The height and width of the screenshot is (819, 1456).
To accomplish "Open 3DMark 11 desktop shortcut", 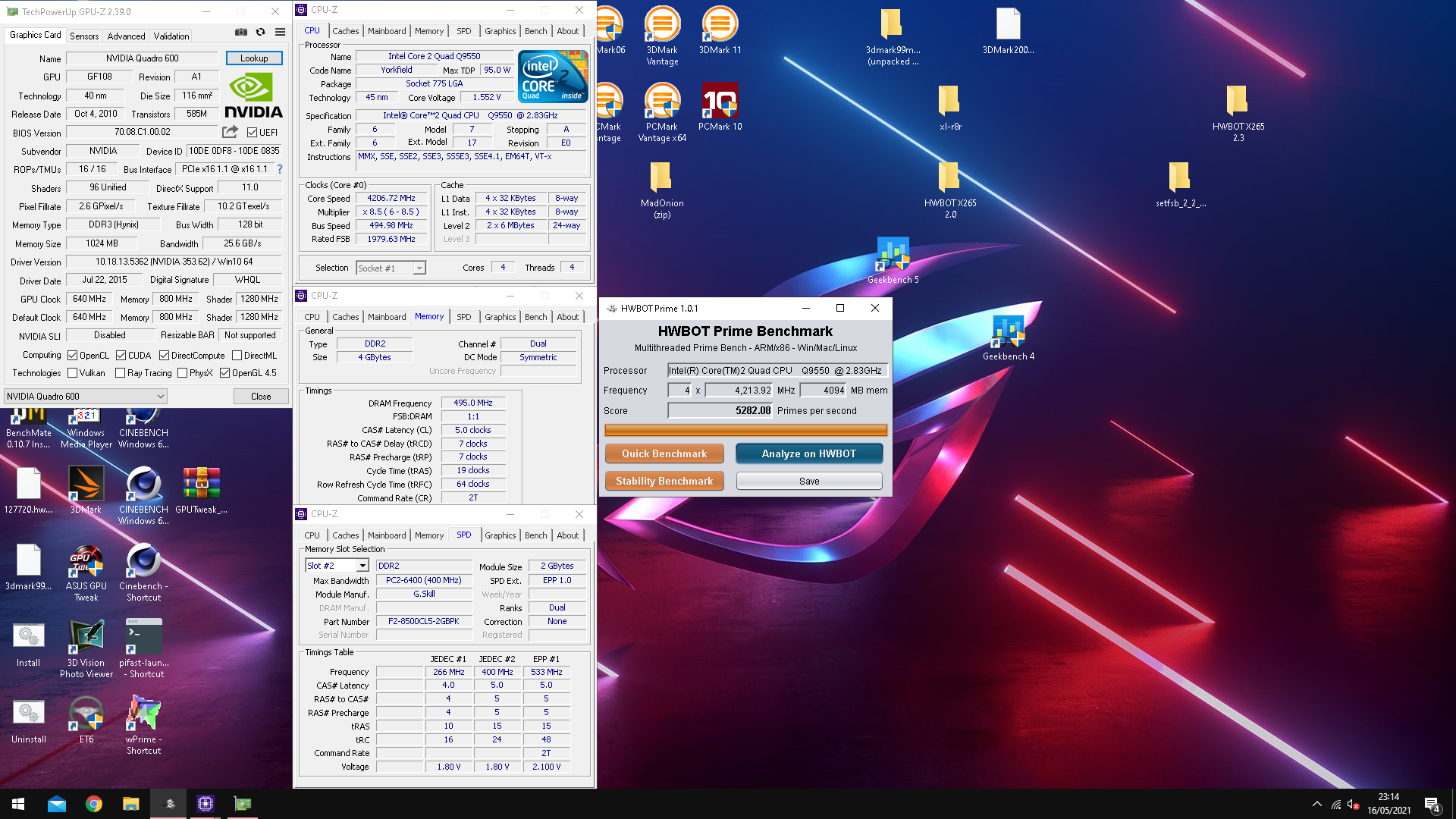I will [x=720, y=30].
